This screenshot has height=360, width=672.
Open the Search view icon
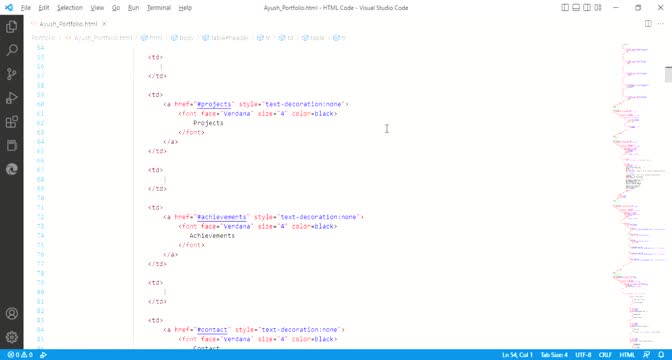tap(12, 50)
